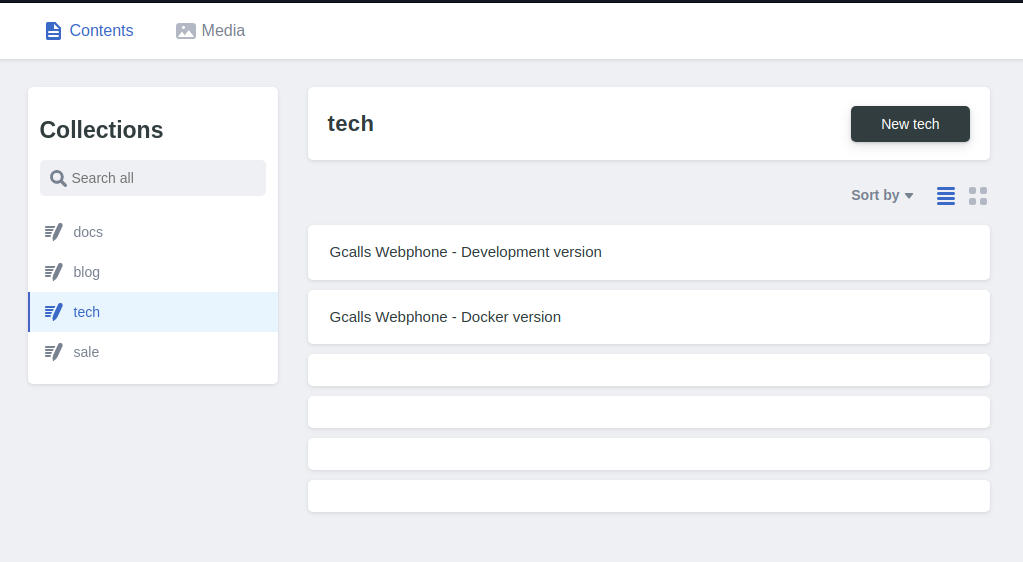
Task: Open the Sort by dropdown
Action: click(875, 196)
